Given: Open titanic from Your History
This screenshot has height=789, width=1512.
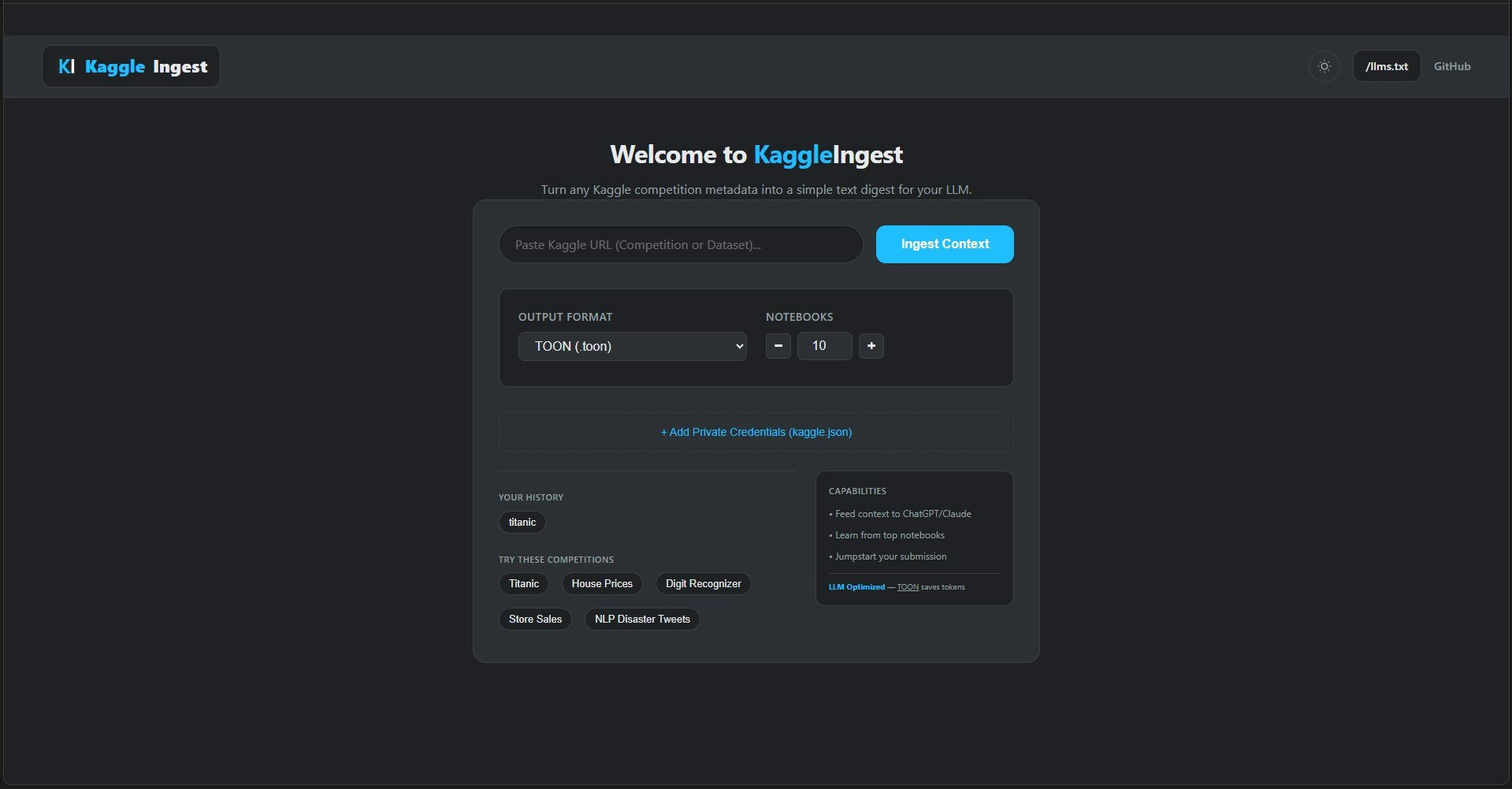Looking at the screenshot, I should [x=522, y=522].
